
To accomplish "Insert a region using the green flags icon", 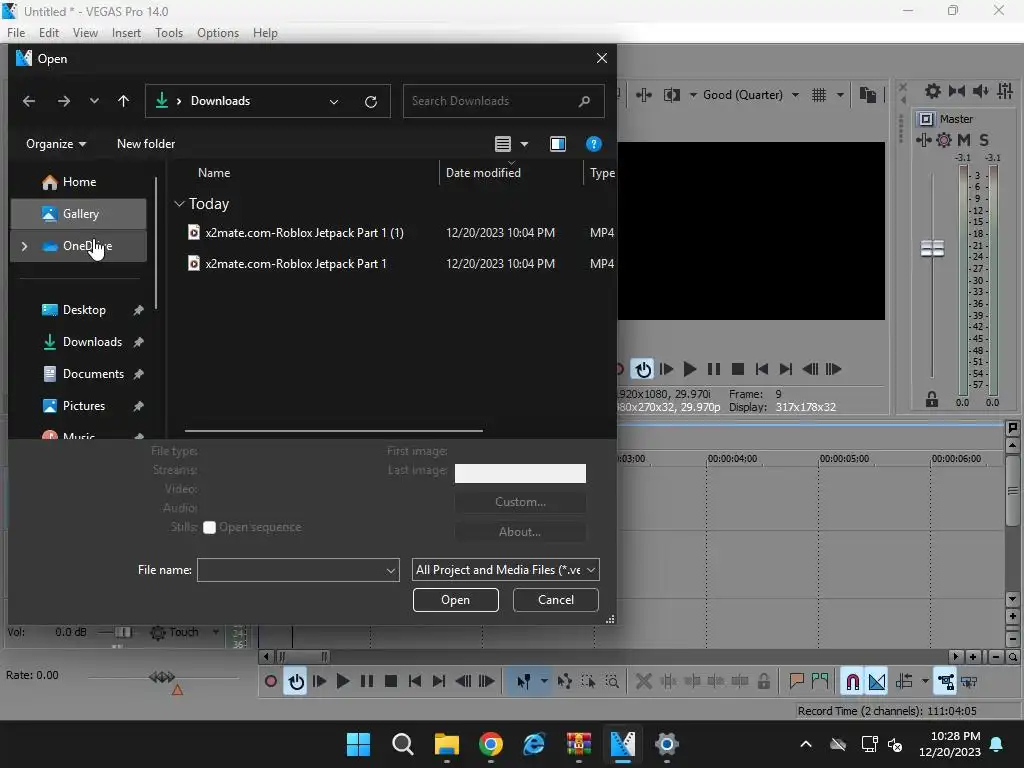I will tap(820, 682).
